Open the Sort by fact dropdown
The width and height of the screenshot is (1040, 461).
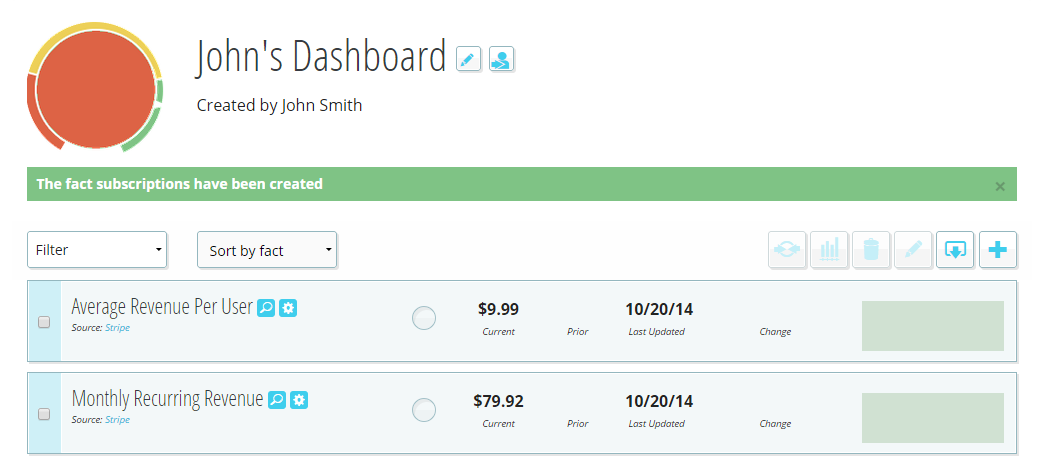[x=267, y=250]
